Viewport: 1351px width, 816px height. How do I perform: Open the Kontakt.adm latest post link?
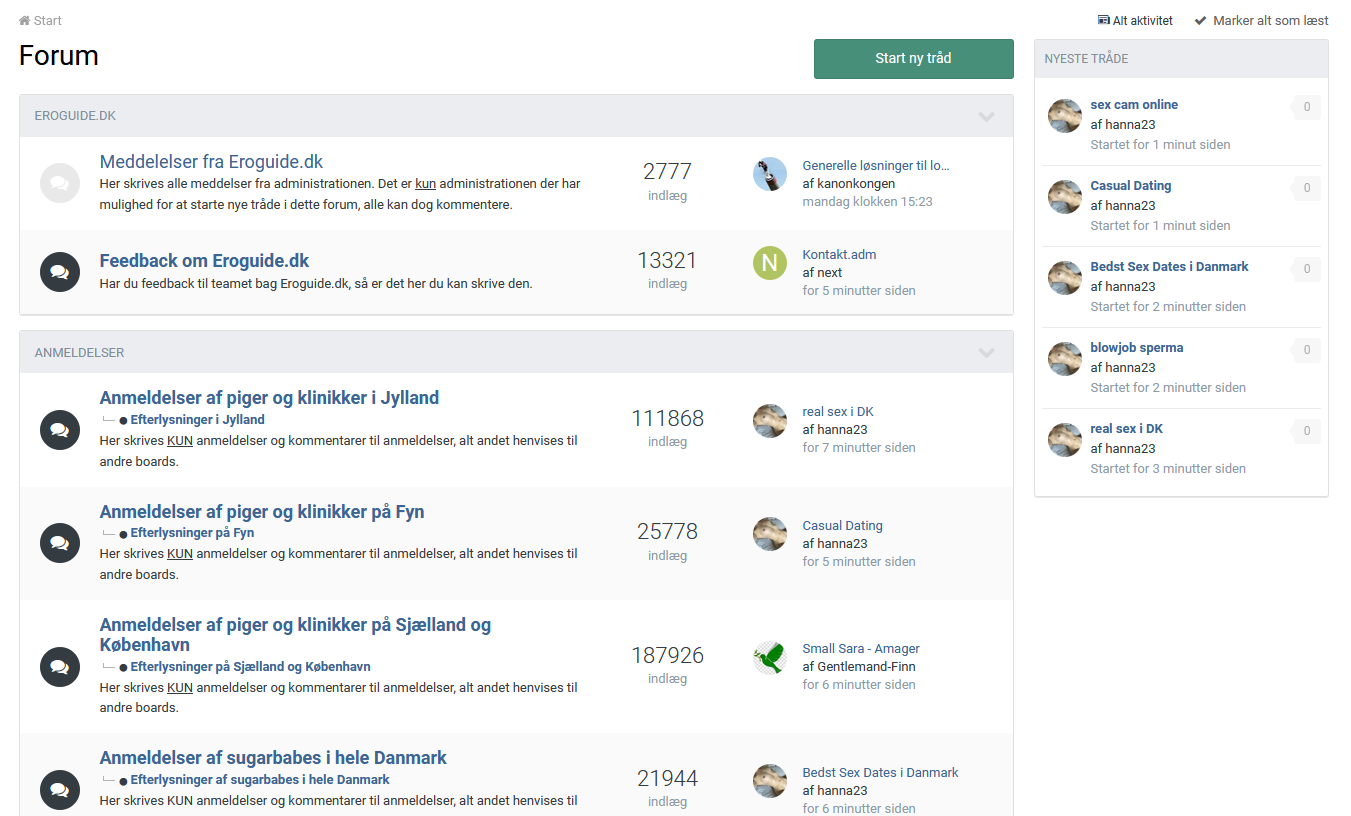point(839,255)
